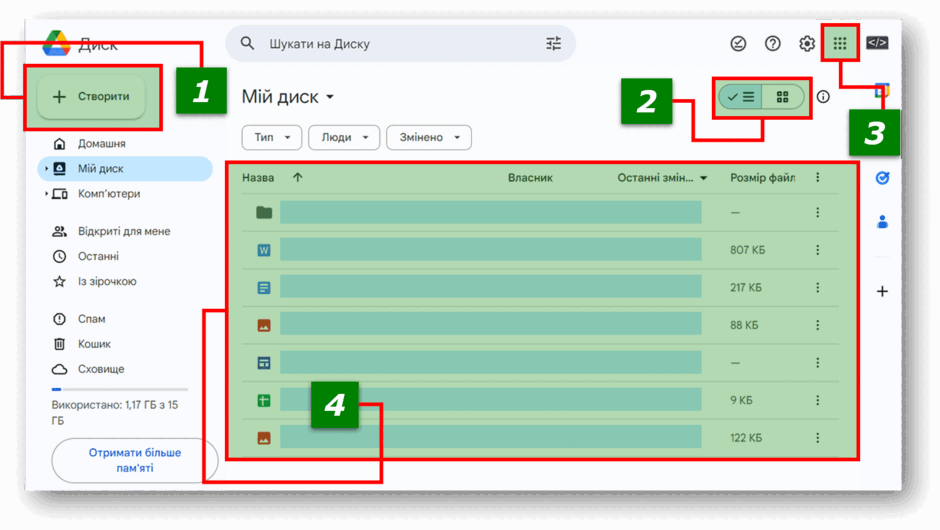Viewport: 940px width, 530px height.
Task: Open advanced search filter options icon
Action: pos(553,43)
